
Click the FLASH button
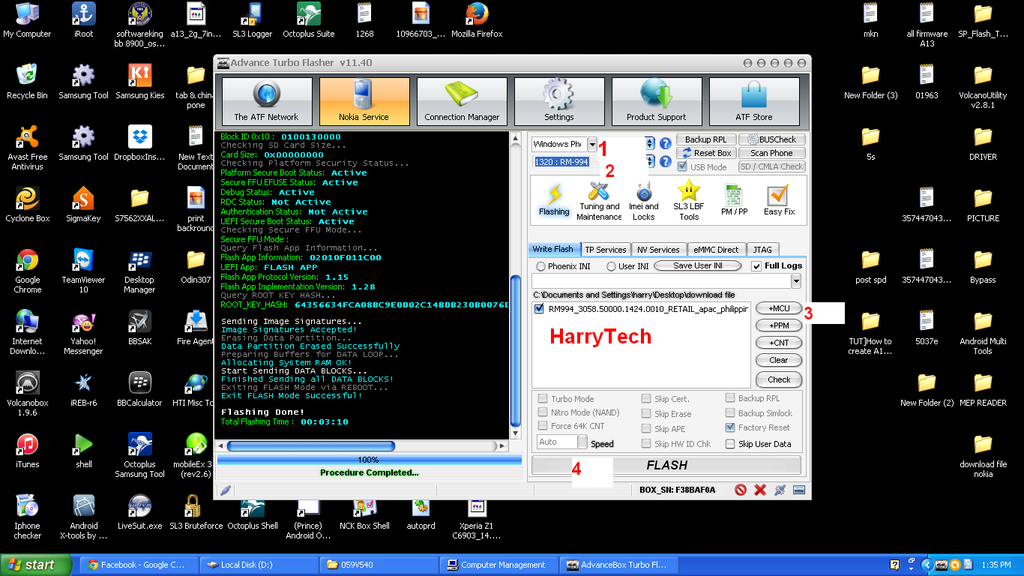pos(666,465)
